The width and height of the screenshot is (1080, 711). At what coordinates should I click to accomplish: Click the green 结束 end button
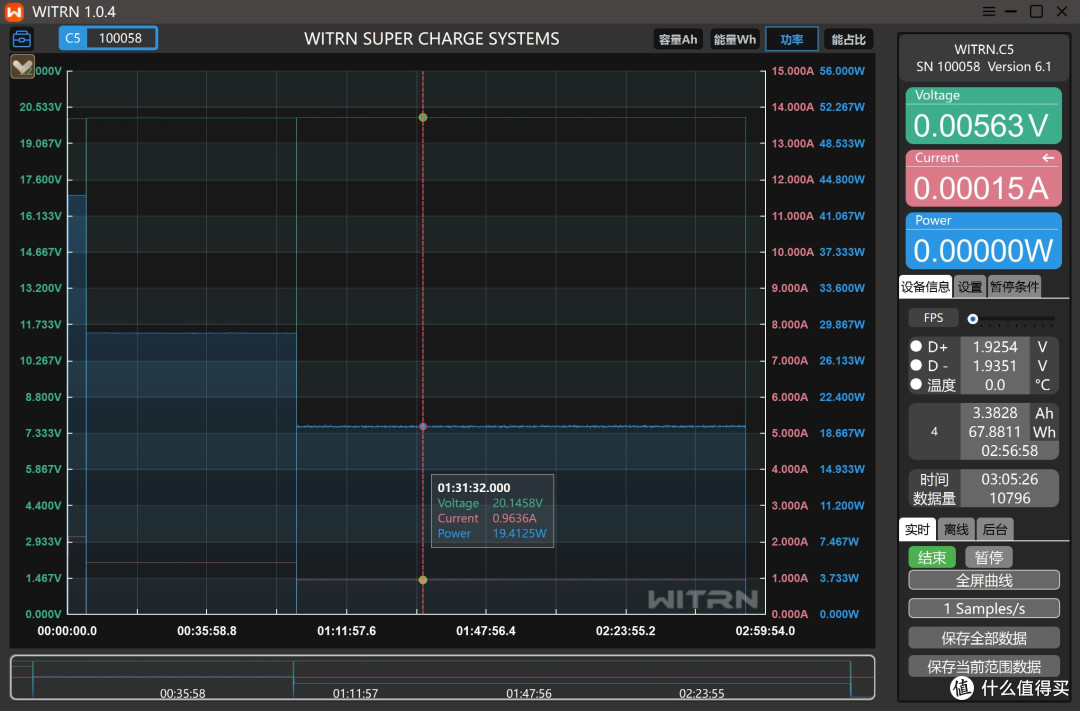tap(932, 557)
